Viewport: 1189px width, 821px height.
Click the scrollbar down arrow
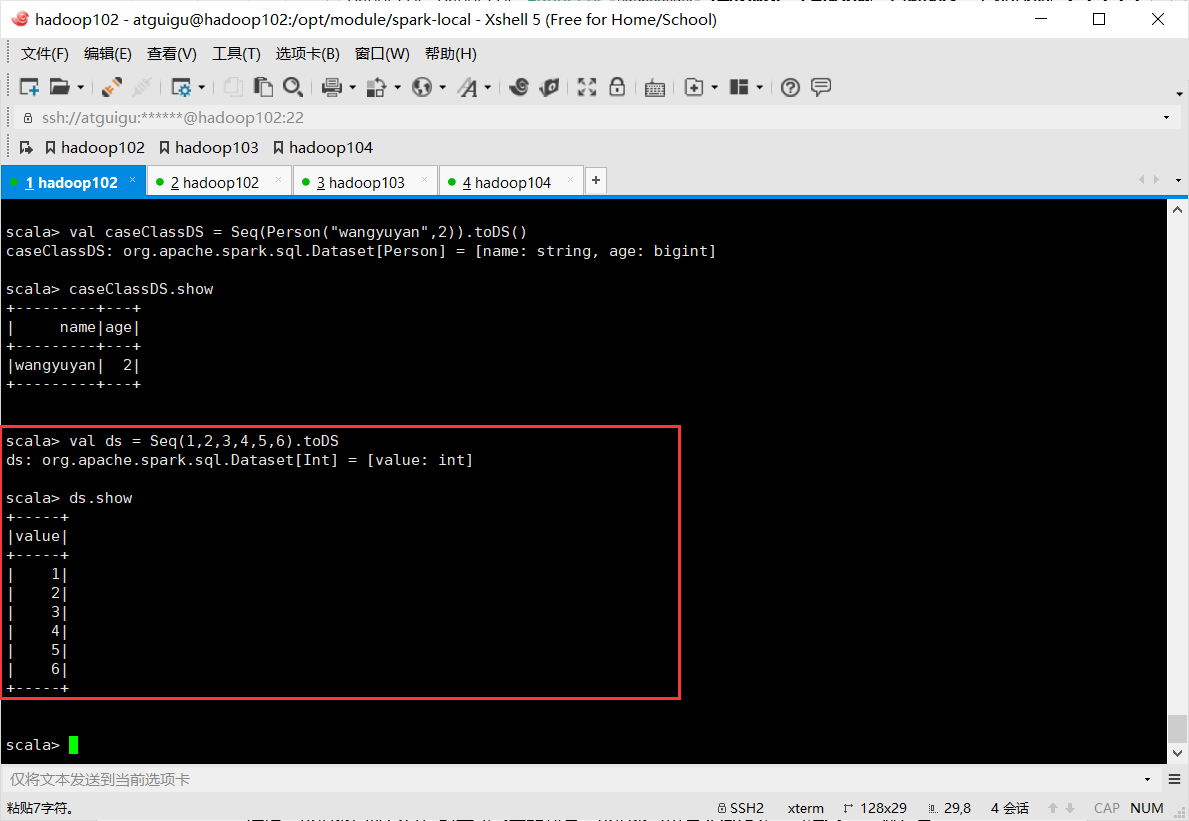point(1177,752)
